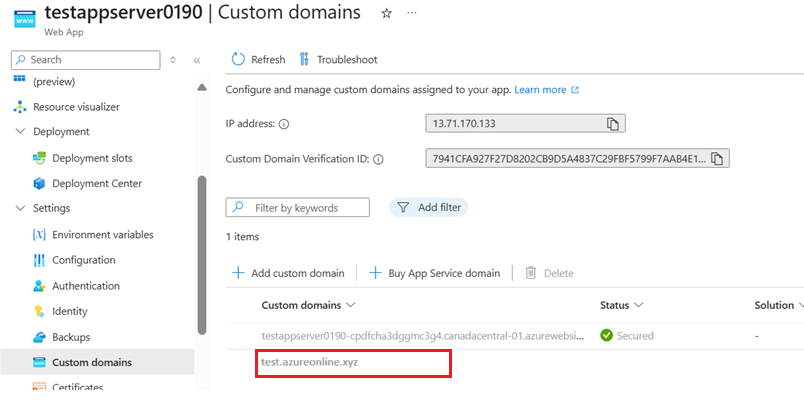Viewport: 804px width, 404px height.
Task: Click the IP address field 13.71.170.133
Action: pos(526,124)
